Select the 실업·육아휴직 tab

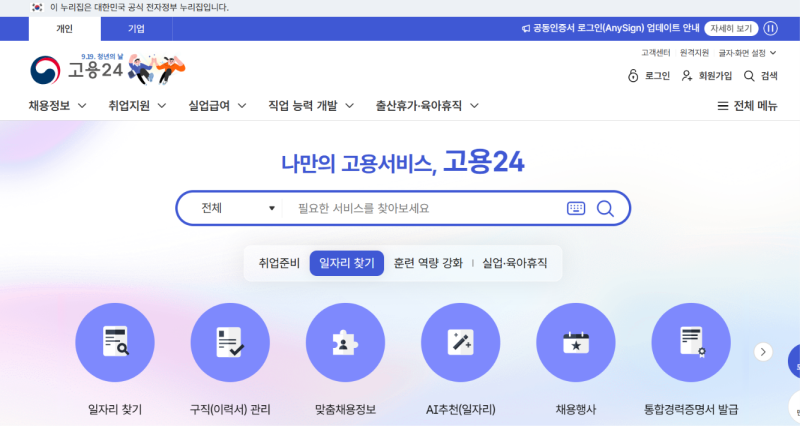[515, 263]
